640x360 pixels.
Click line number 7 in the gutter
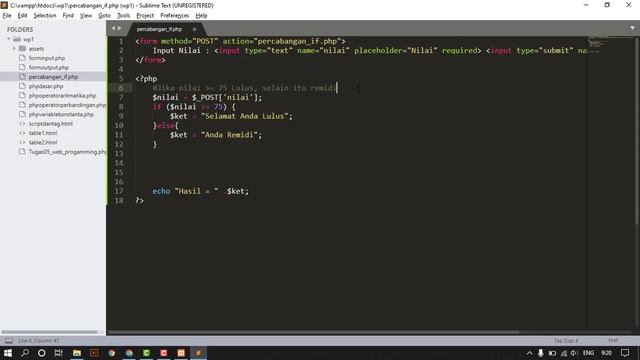click(121, 97)
